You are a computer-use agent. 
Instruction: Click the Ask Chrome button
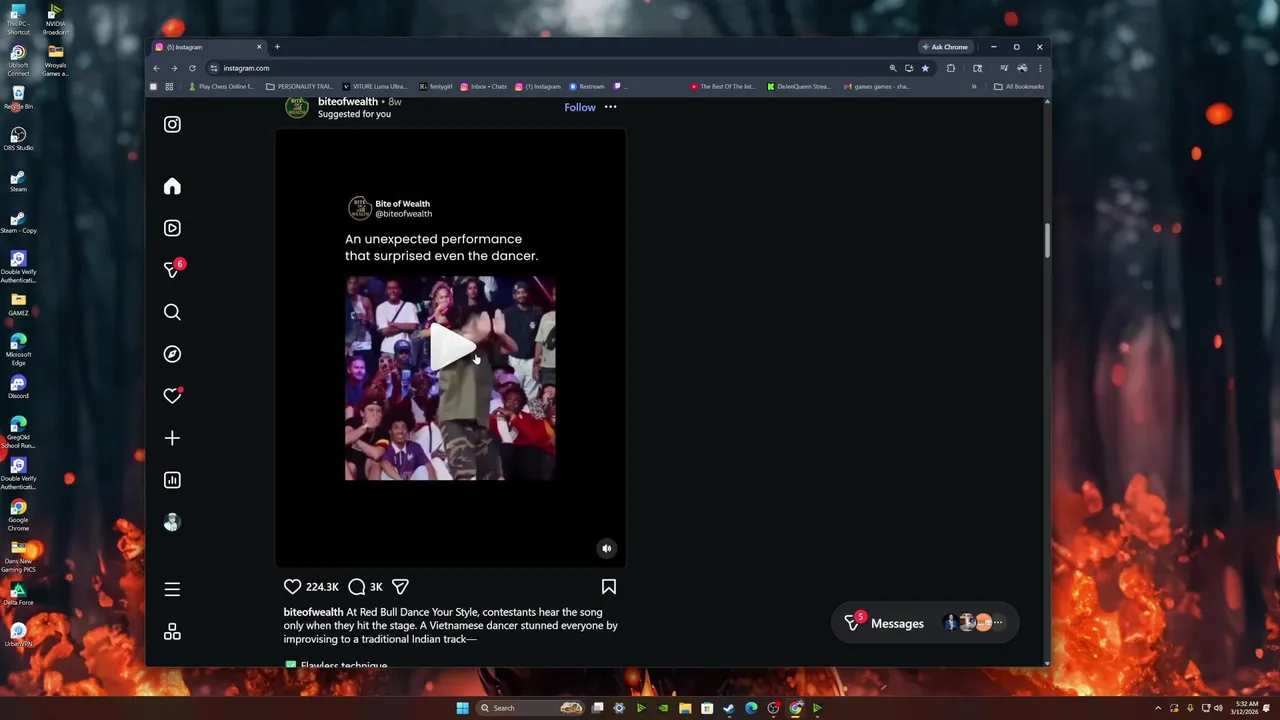(x=945, y=47)
